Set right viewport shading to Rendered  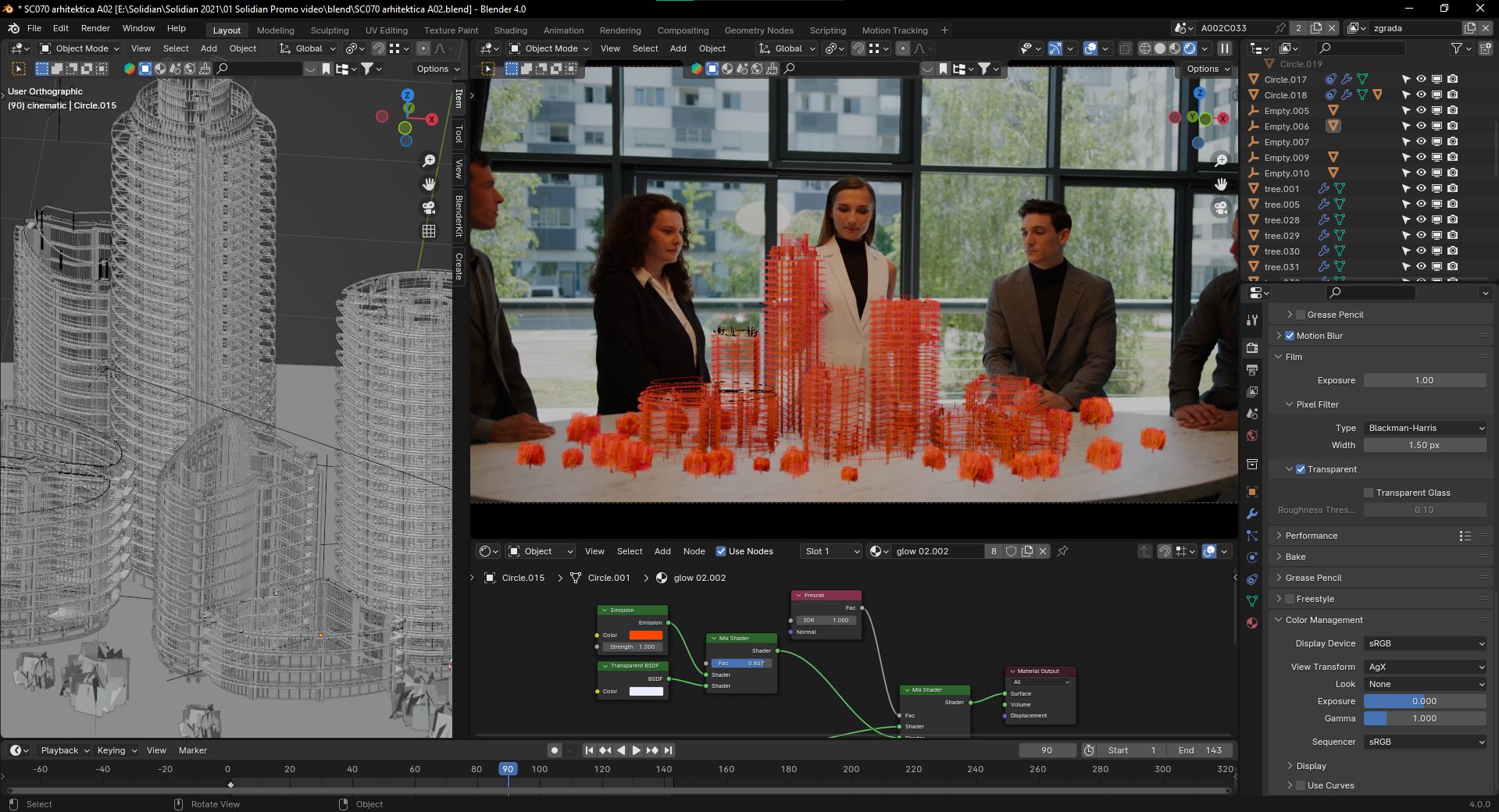point(1190,48)
